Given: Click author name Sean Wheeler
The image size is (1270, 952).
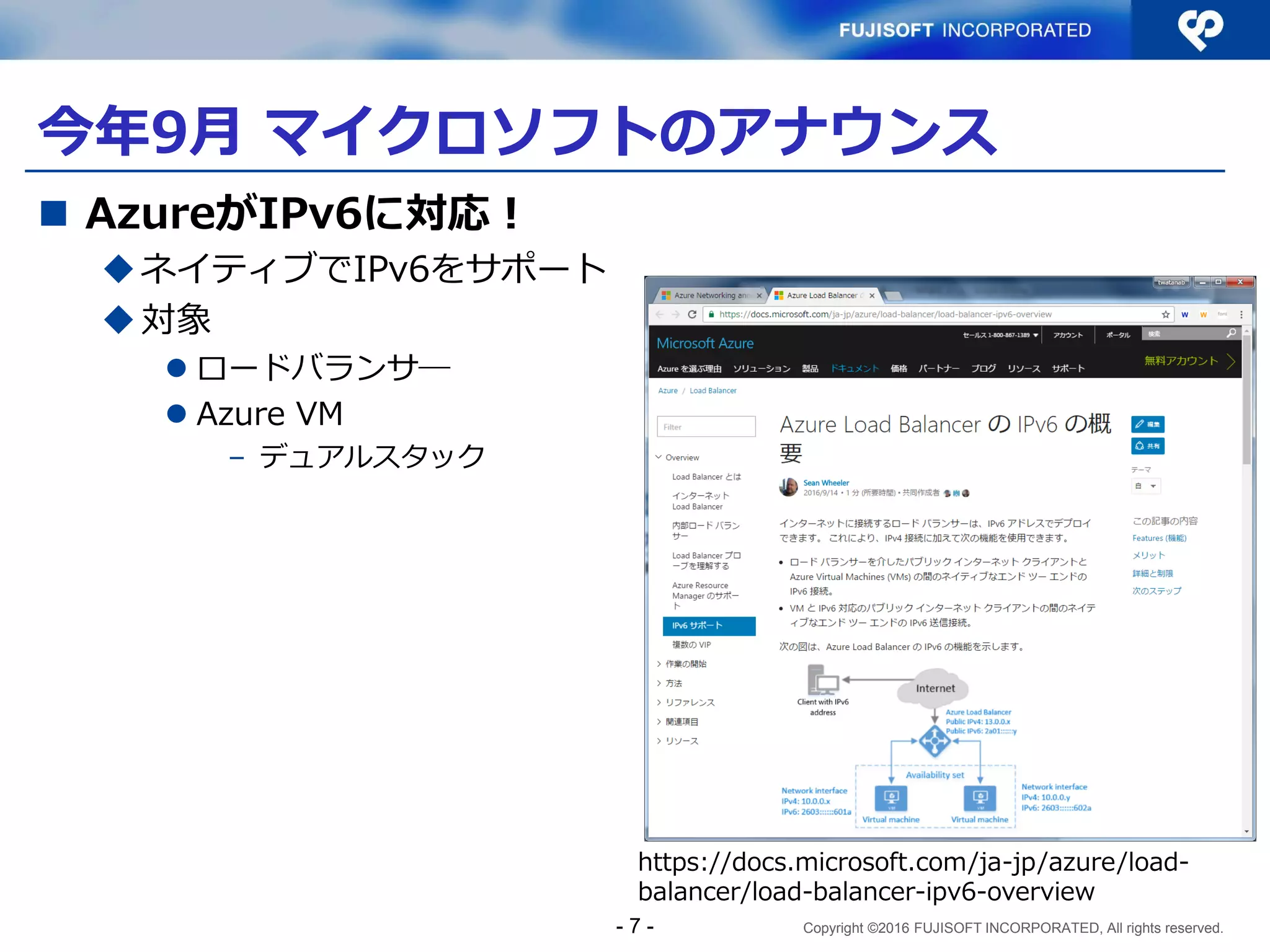Looking at the screenshot, I should [826, 483].
